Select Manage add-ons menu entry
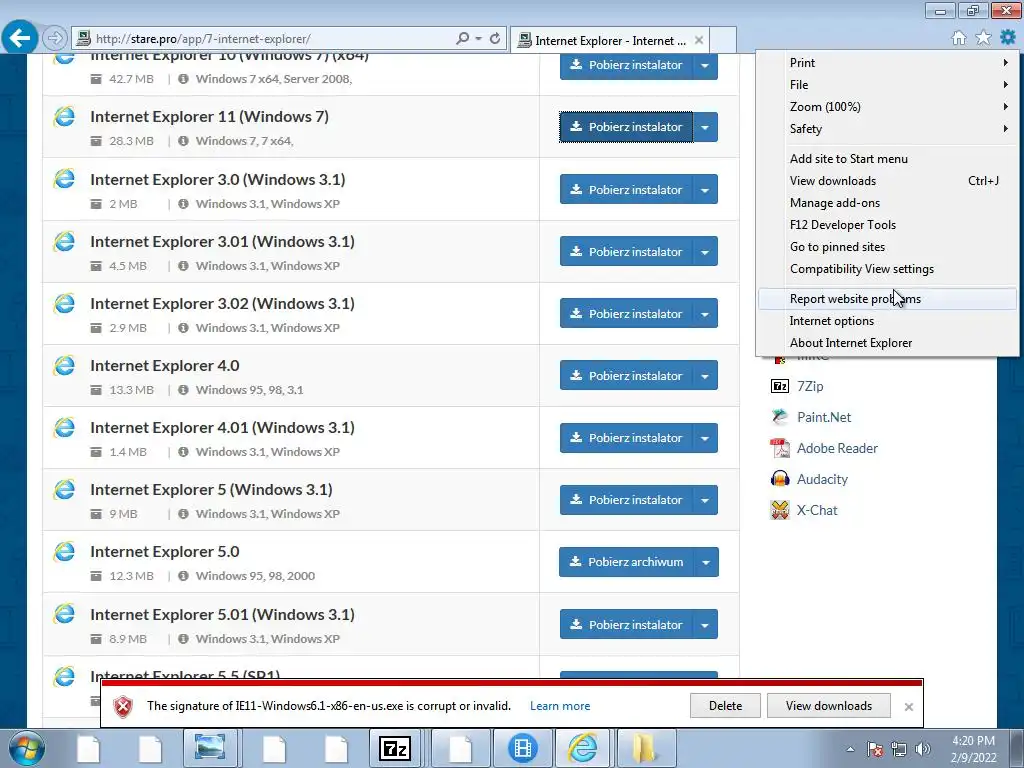This screenshot has width=1024, height=768. 888,203
